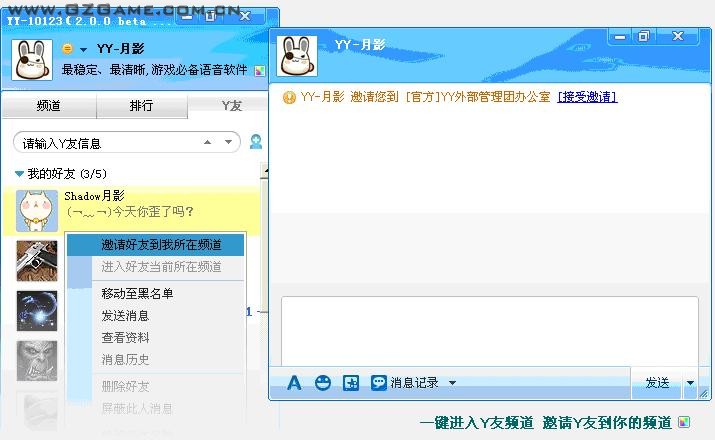
Task: Expand the 消息记录 dropdown arrow
Action: click(x=452, y=383)
